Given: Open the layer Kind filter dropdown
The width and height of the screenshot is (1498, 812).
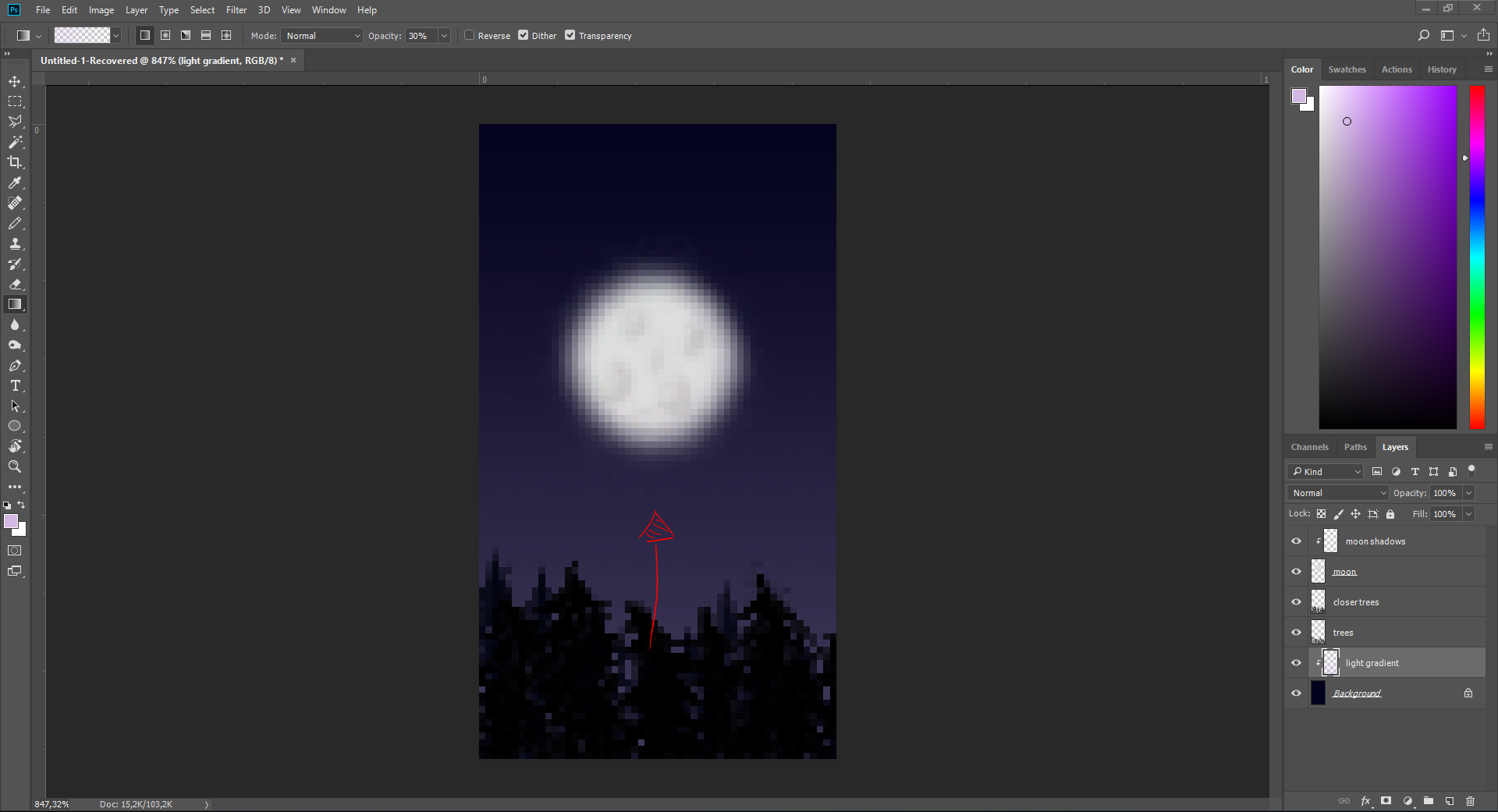Looking at the screenshot, I should [1325, 472].
